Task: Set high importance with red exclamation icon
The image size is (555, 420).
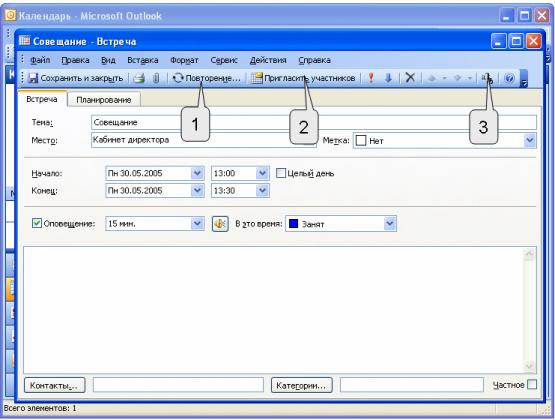Action: pos(371,77)
